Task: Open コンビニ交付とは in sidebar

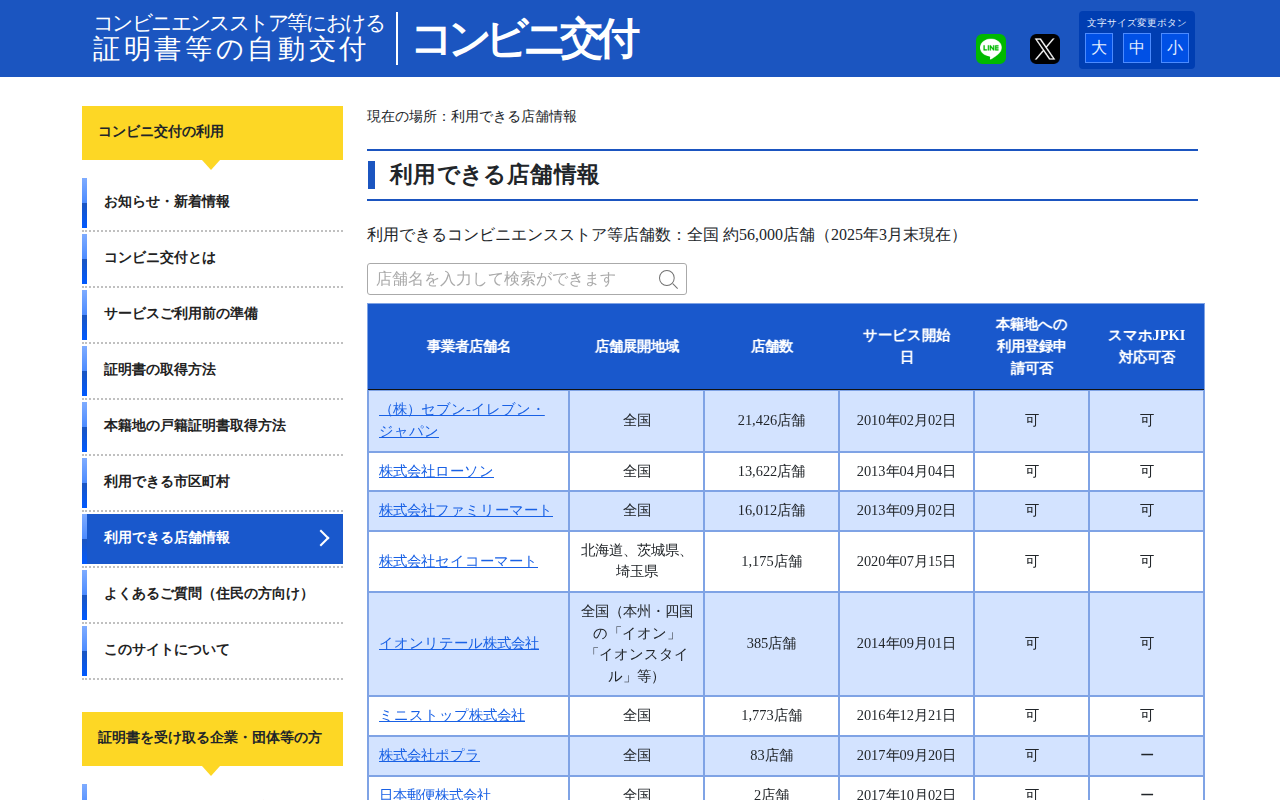Action: (x=160, y=258)
